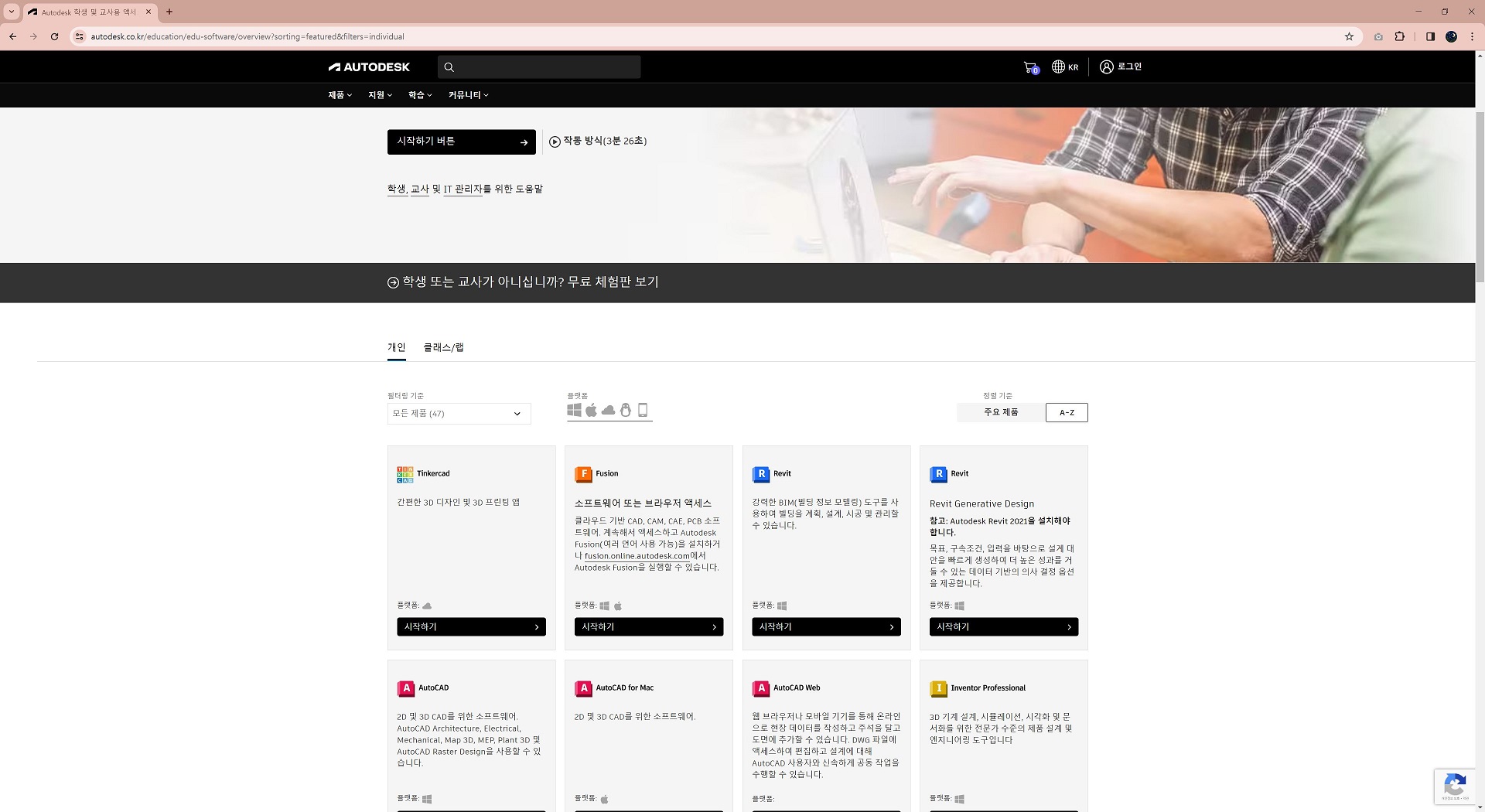
Task: Close the Autodesk browser tab
Action: click(x=148, y=12)
